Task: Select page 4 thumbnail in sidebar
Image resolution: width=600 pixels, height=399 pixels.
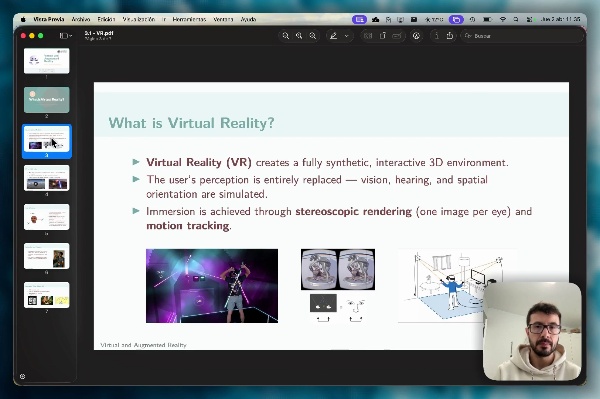Action: tap(47, 178)
